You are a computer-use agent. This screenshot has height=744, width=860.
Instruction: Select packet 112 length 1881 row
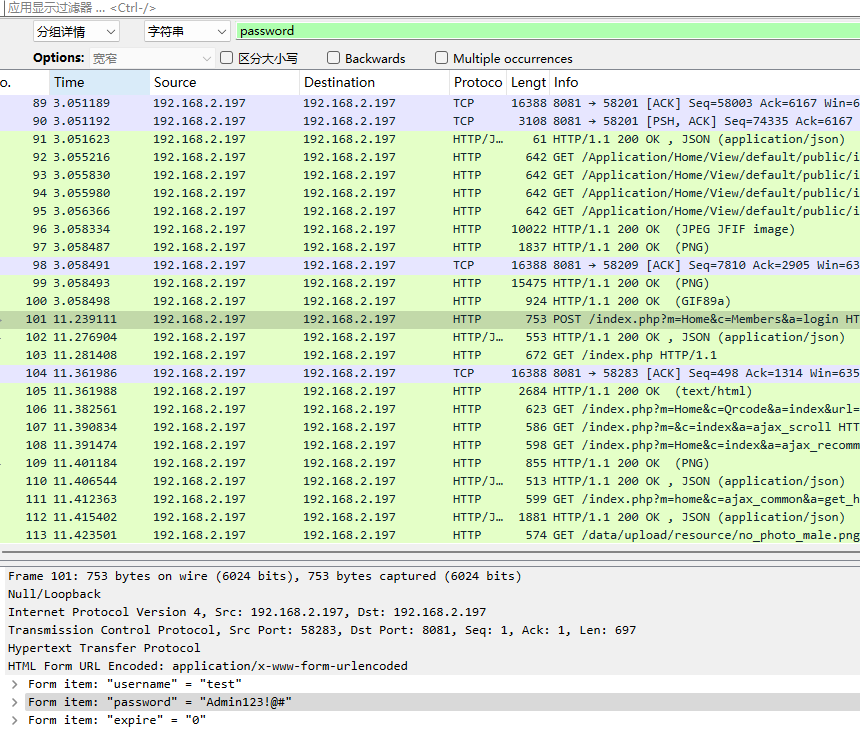pos(430,517)
